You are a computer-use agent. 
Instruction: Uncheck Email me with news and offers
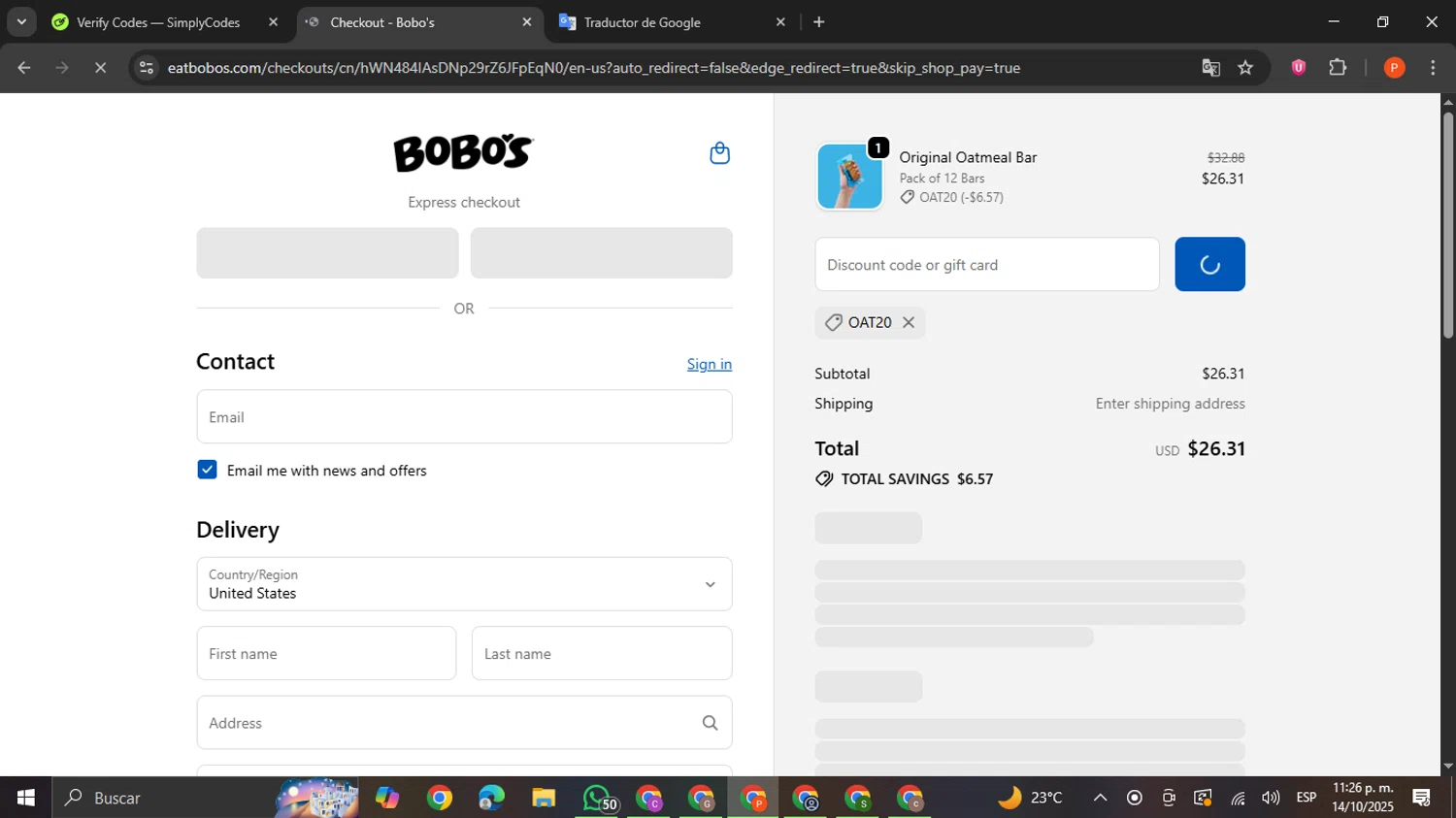207,470
